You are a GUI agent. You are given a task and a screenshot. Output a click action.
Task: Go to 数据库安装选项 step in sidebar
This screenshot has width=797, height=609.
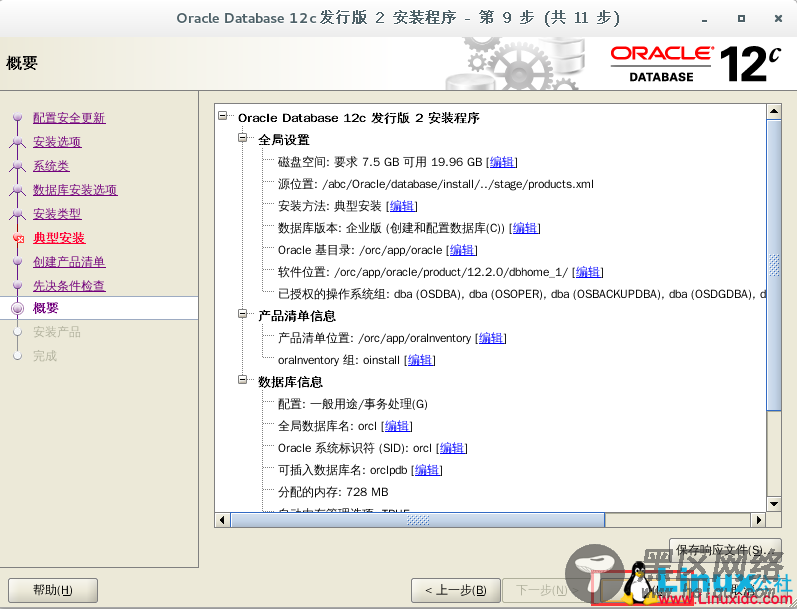75,190
